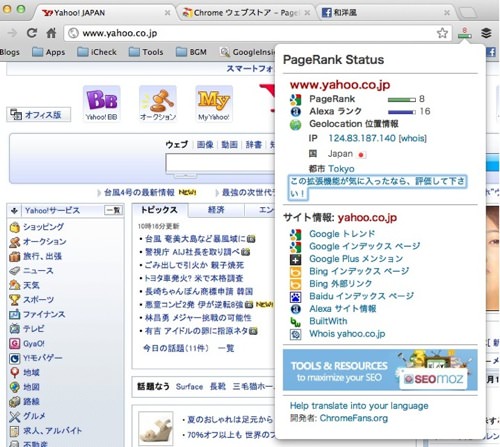This screenshot has width=500, height=447.
Task: Click Surface in 話題なう
Action: click(189, 387)
